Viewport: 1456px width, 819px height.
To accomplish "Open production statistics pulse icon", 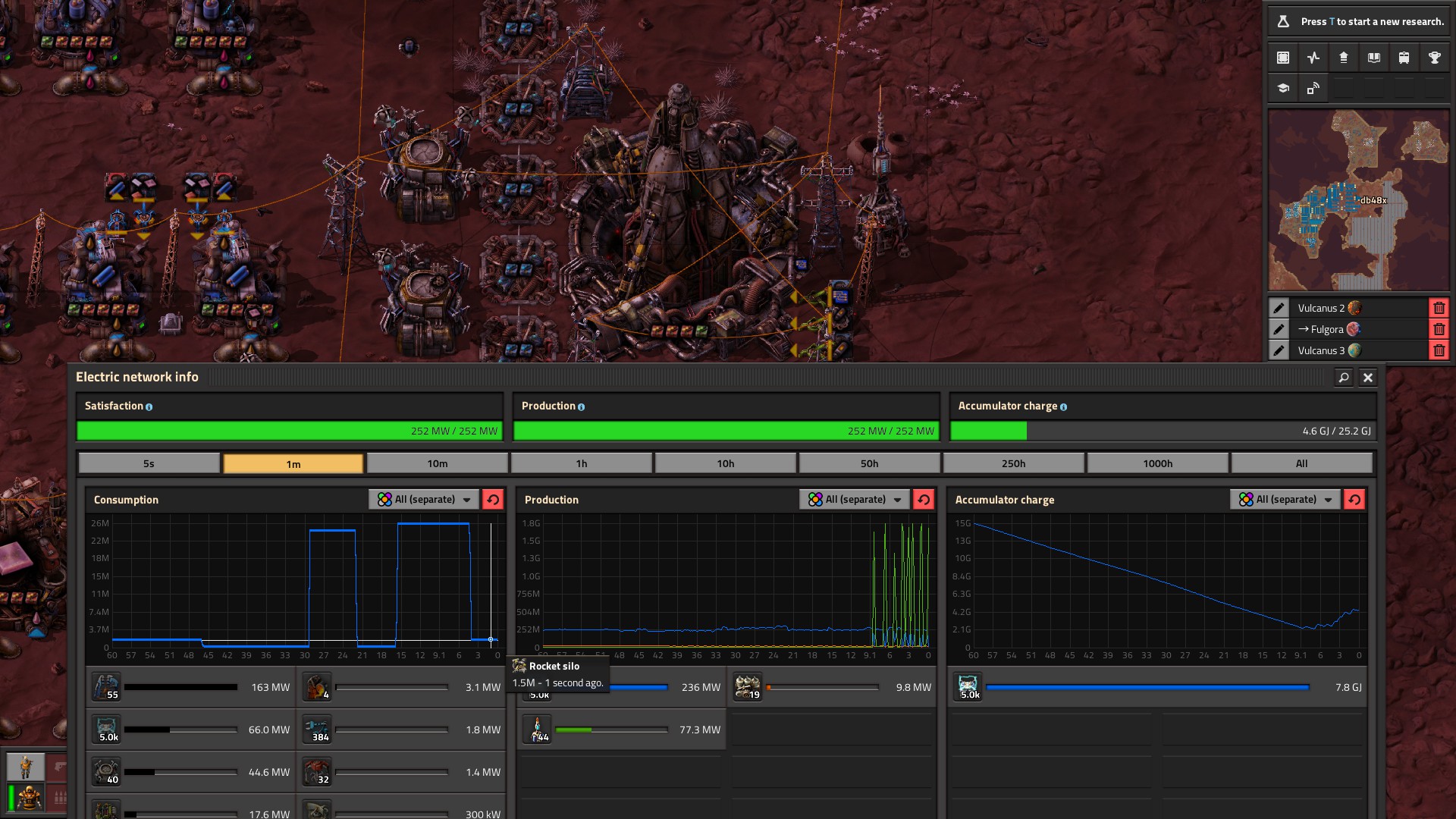I will click(x=1313, y=58).
